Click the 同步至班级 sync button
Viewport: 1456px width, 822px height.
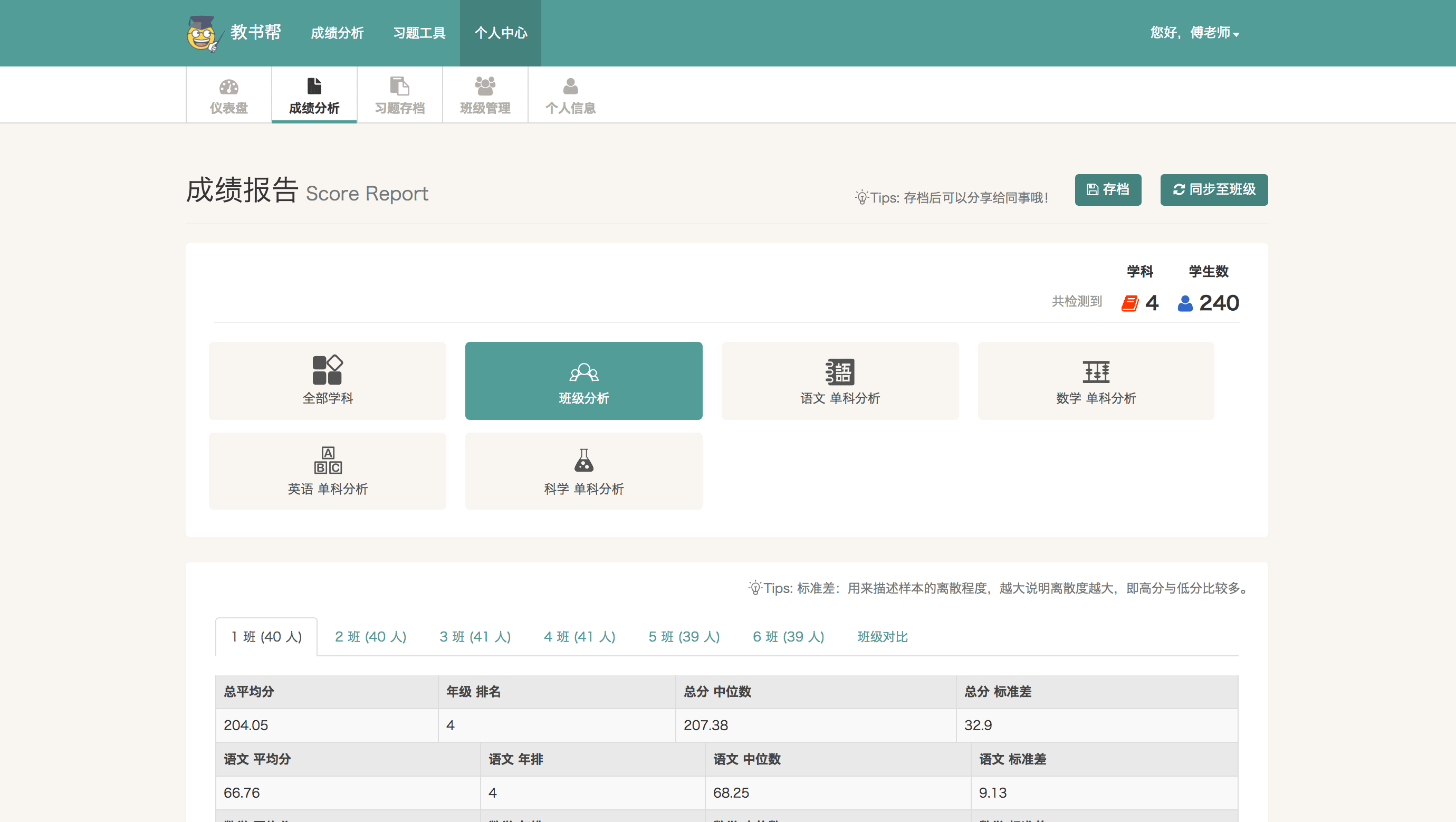tap(1213, 189)
